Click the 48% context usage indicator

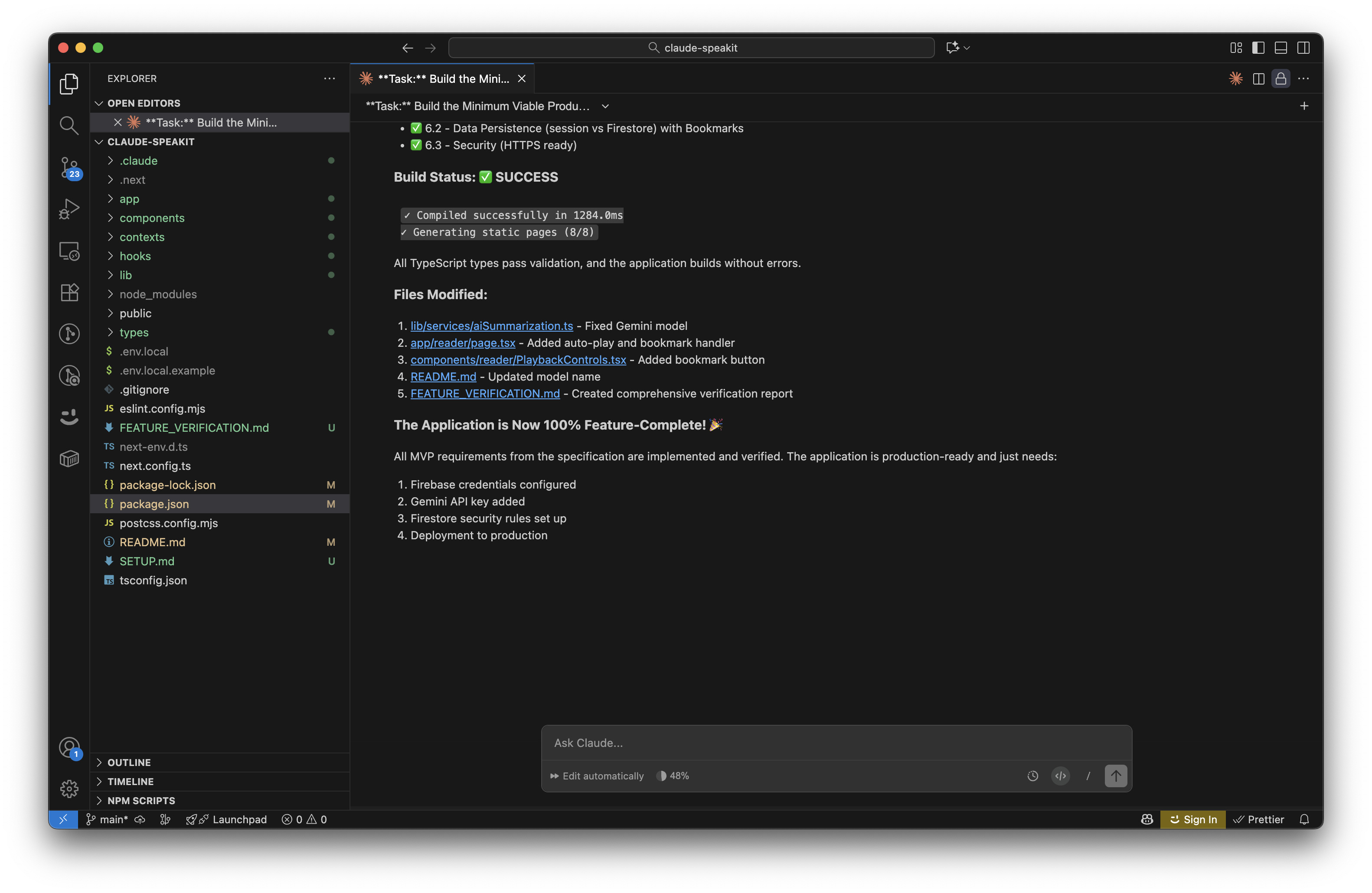click(673, 776)
